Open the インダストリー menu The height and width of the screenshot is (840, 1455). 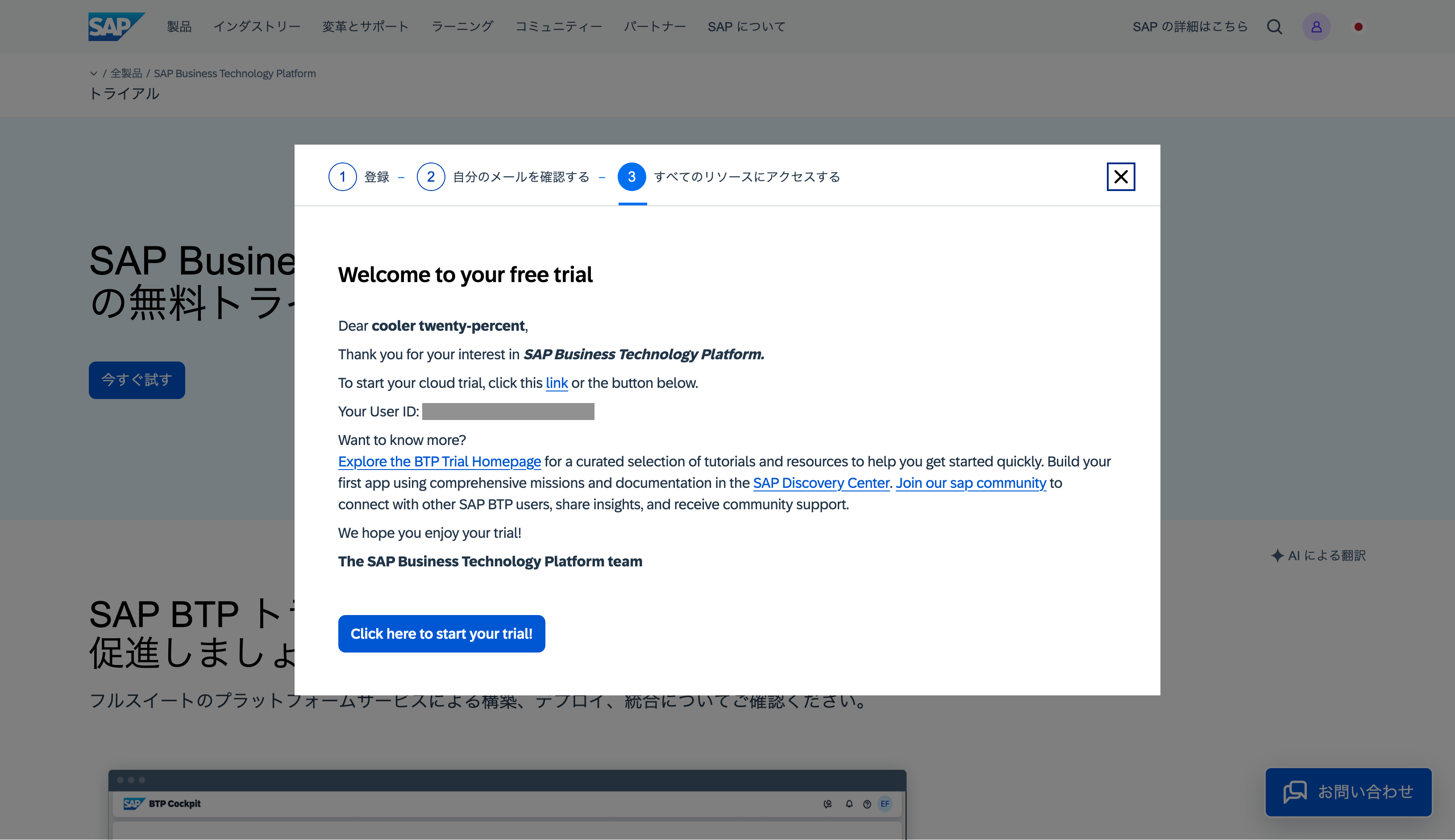(x=257, y=26)
